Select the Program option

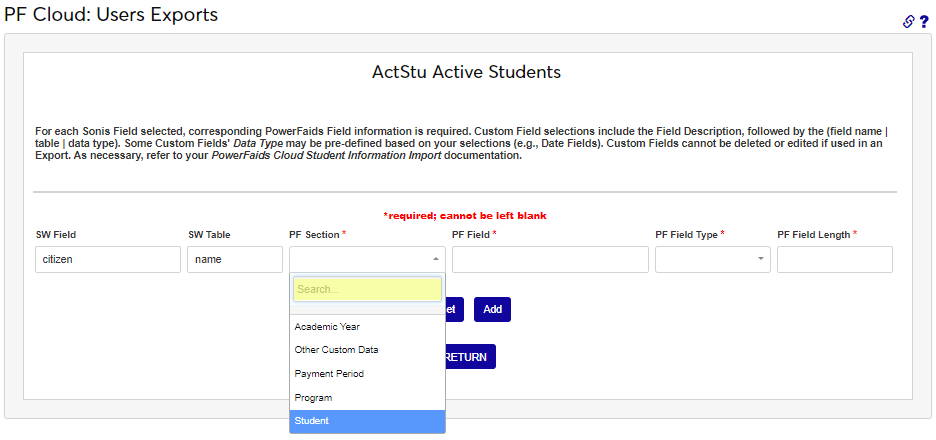point(313,398)
